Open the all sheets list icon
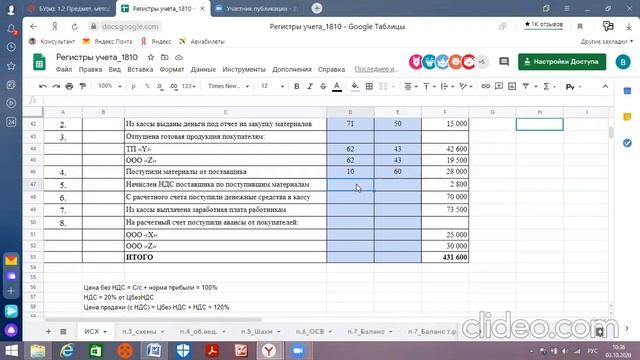The height and width of the screenshot is (360, 640). click(x=63, y=331)
